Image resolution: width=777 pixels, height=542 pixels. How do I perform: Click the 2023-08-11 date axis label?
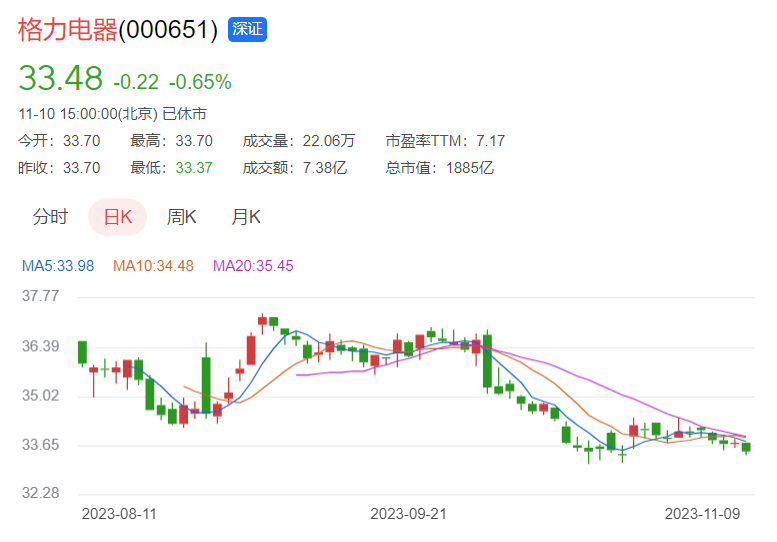(x=119, y=514)
